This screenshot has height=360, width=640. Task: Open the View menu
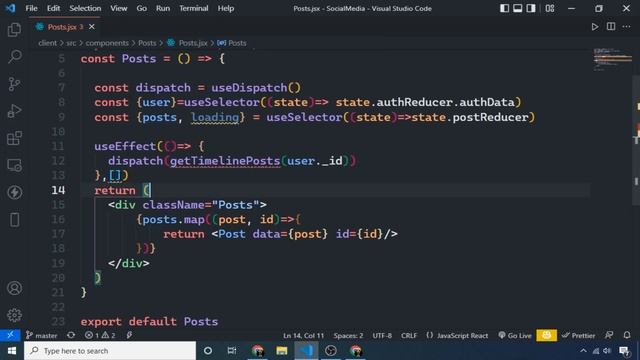(119, 8)
